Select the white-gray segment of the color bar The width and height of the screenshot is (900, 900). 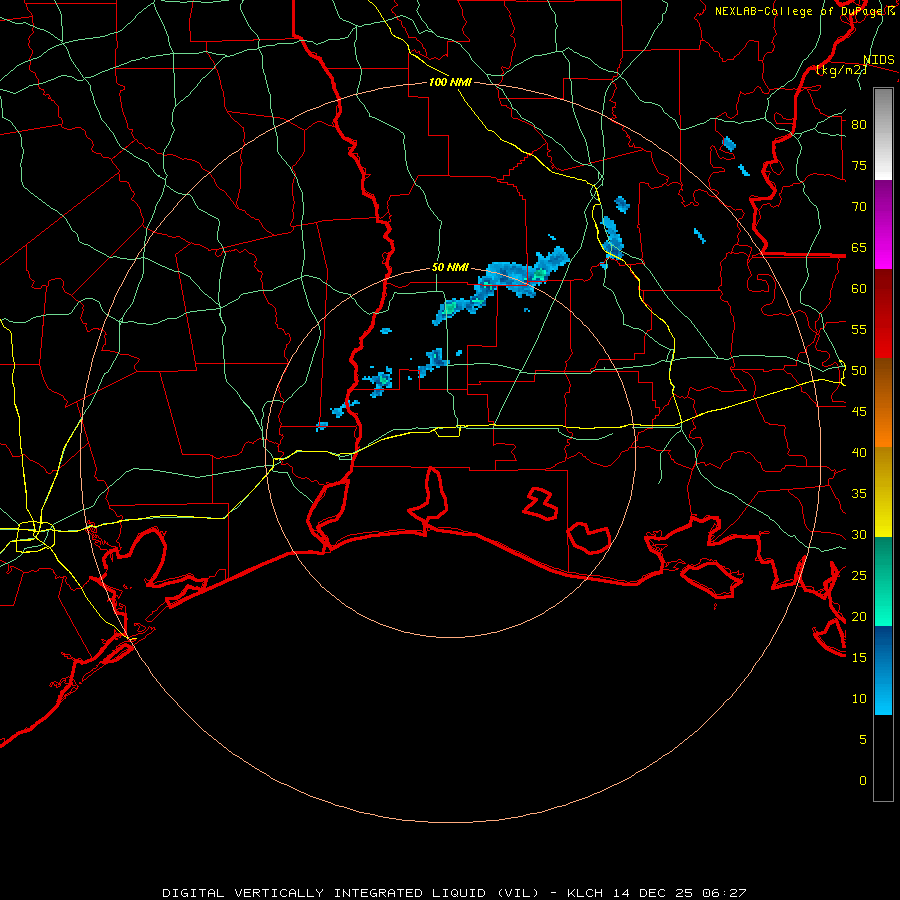(x=883, y=134)
